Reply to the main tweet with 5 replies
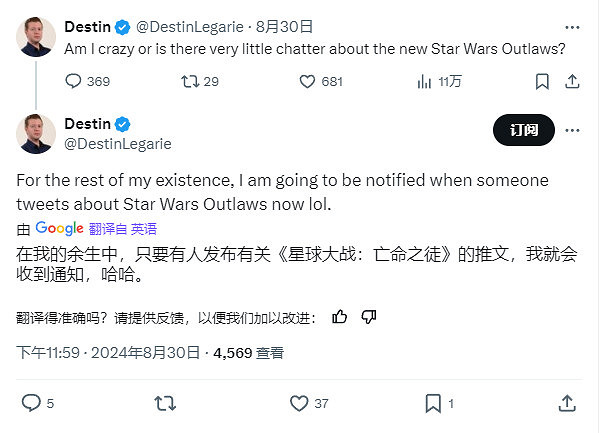 (31, 404)
